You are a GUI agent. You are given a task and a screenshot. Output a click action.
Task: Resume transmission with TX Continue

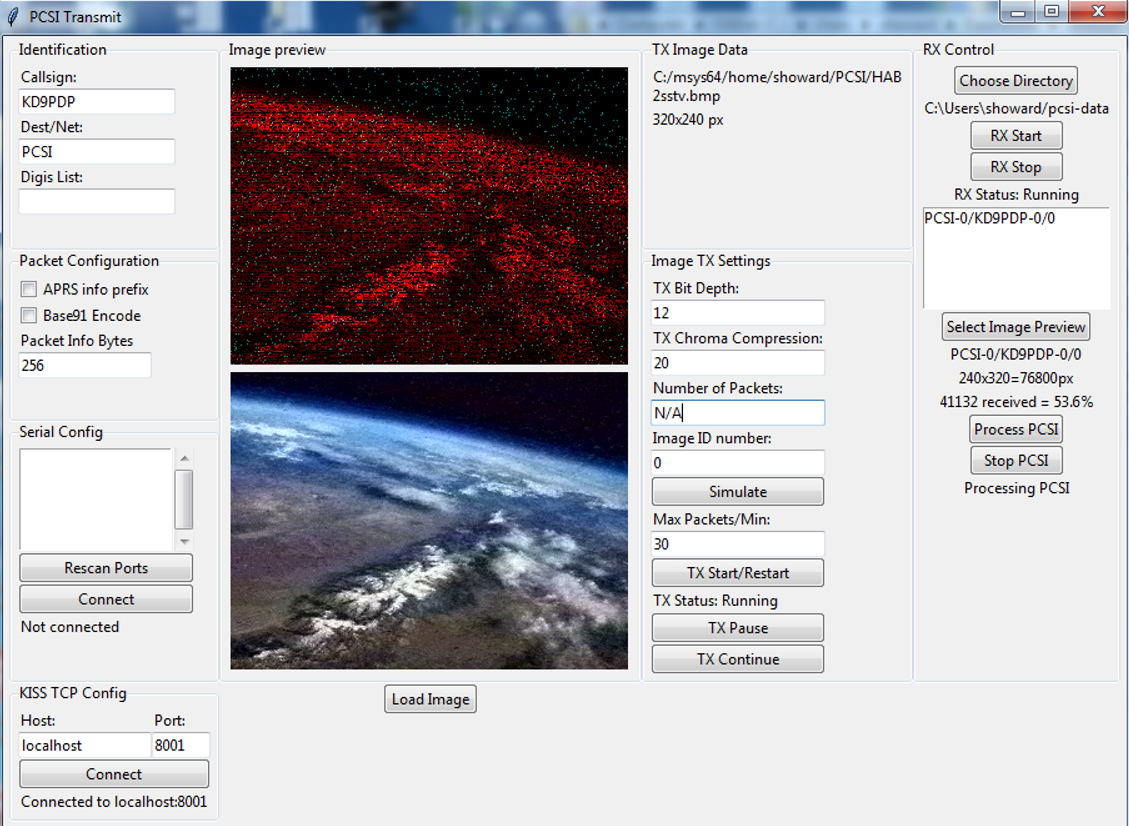point(737,659)
